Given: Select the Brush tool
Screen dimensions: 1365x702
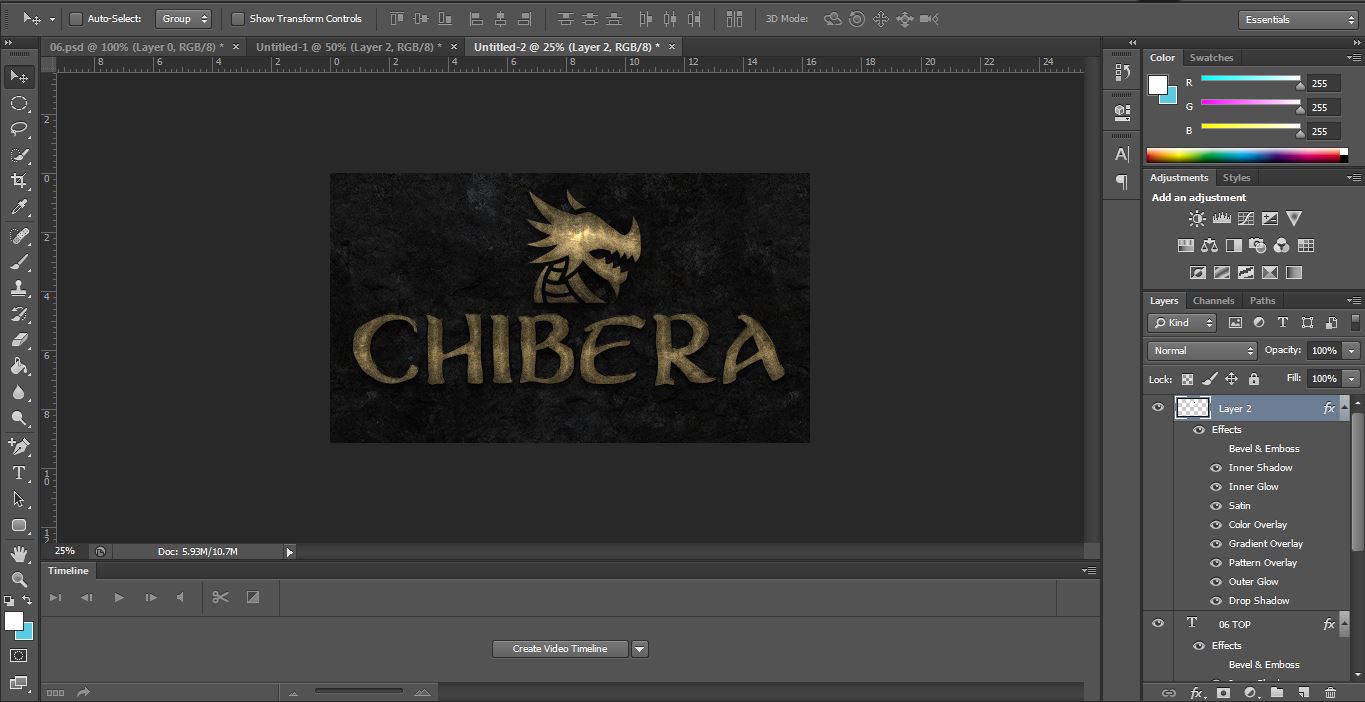Looking at the screenshot, I should [19, 262].
